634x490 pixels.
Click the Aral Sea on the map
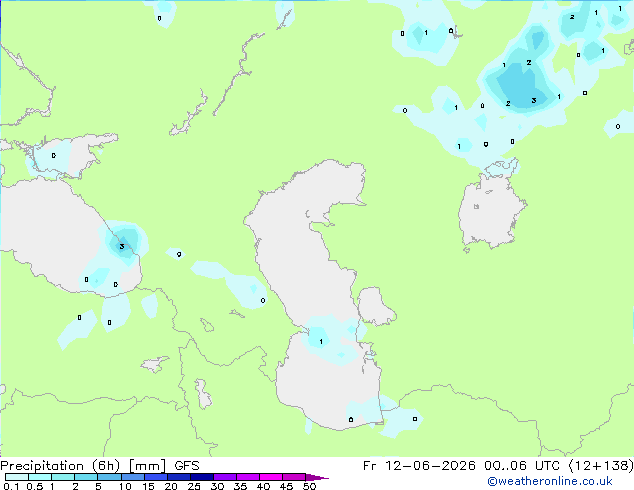pyautogui.click(x=490, y=210)
